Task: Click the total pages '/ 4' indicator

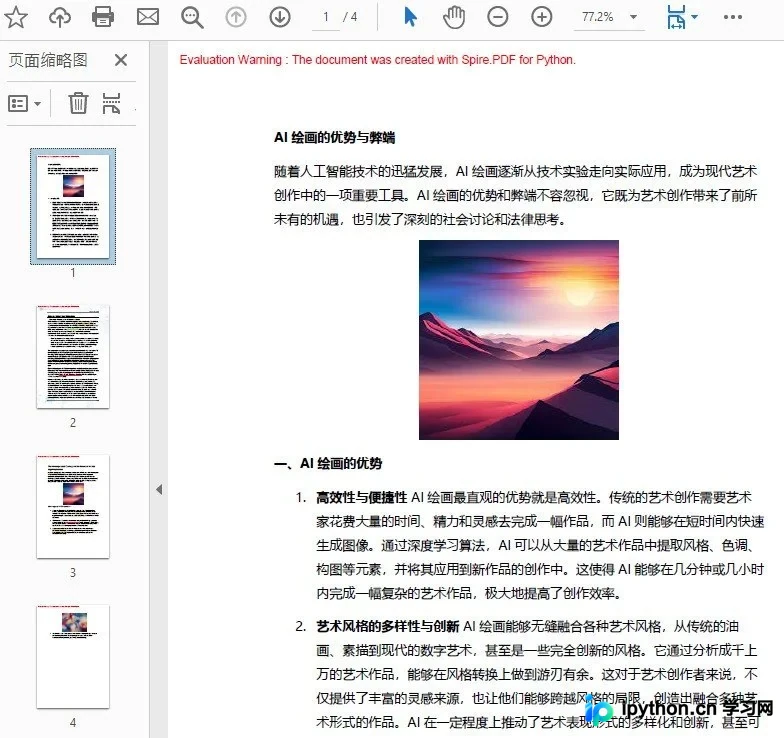Action: (x=350, y=17)
